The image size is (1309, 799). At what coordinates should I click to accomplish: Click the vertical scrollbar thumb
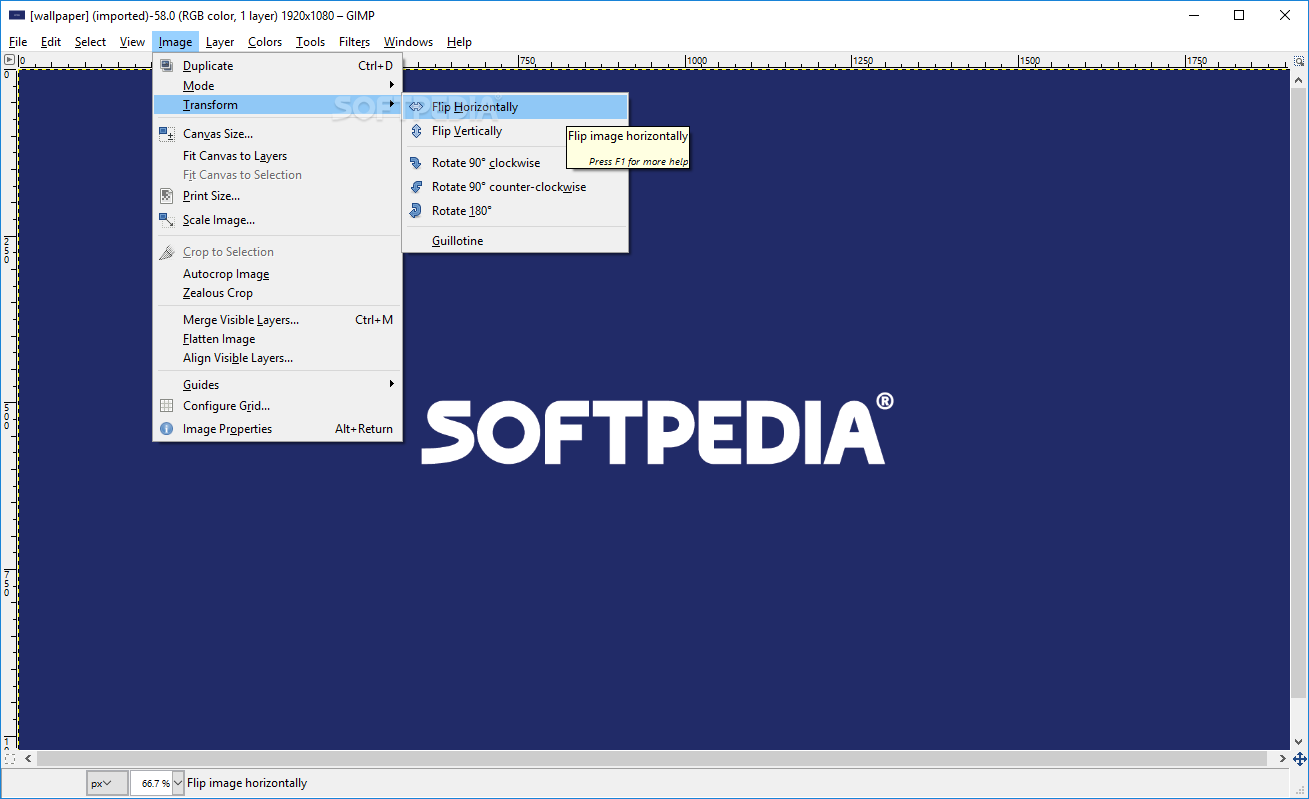click(x=1299, y=391)
